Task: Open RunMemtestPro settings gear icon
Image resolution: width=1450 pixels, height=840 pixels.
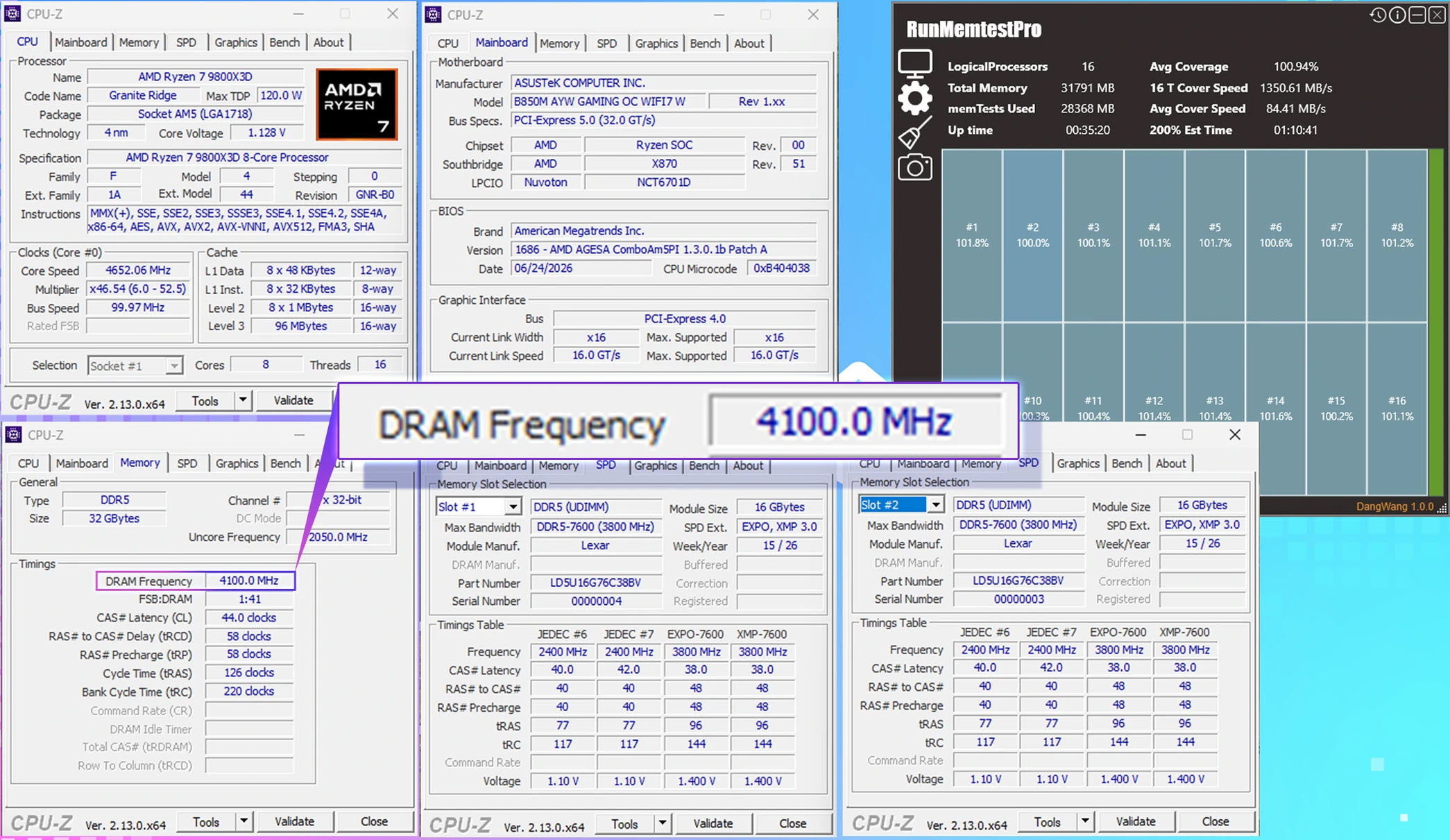Action: click(915, 98)
